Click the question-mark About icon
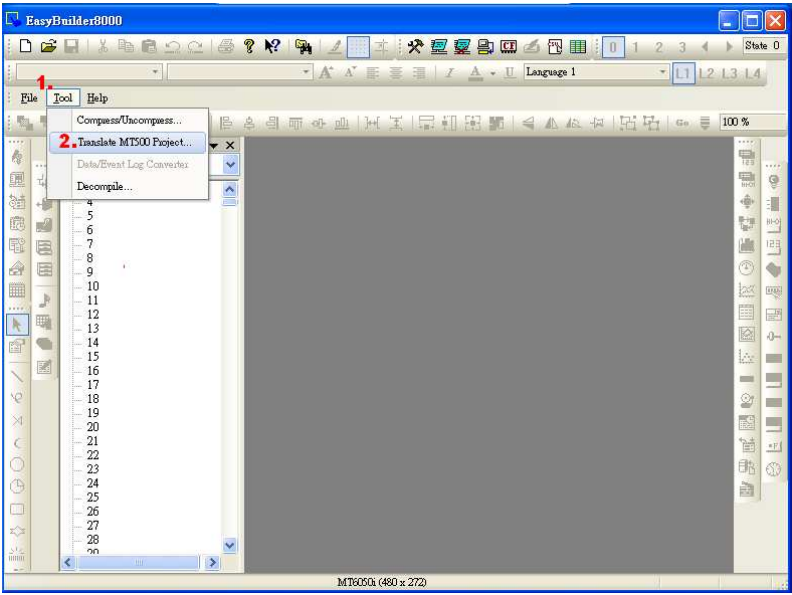792x595 pixels. point(249,46)
